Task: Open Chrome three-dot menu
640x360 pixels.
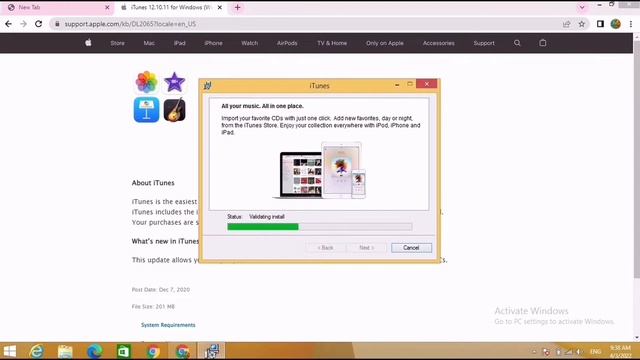Action: point(631,24)
